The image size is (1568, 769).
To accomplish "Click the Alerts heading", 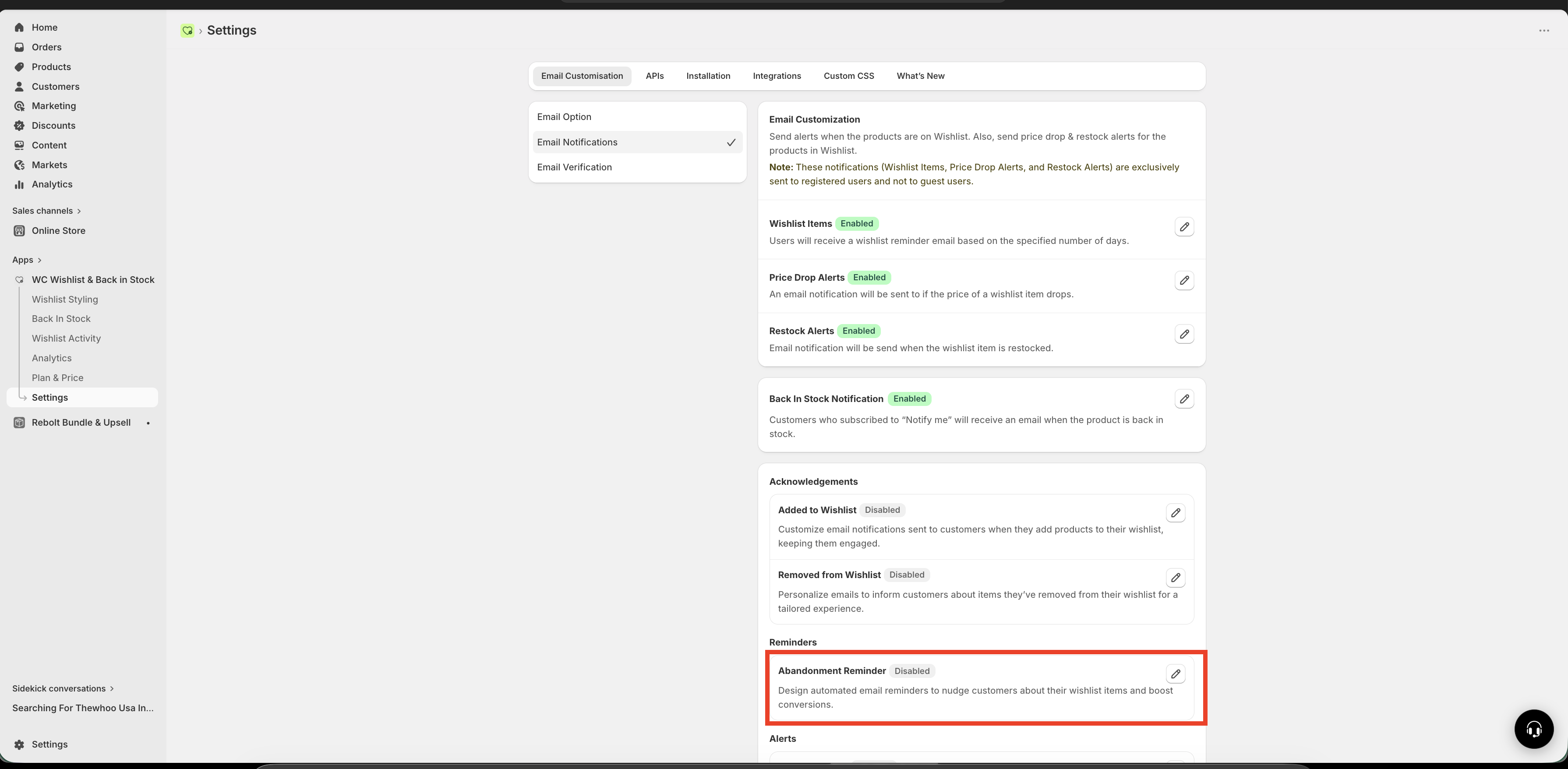I will pos(782,739).
